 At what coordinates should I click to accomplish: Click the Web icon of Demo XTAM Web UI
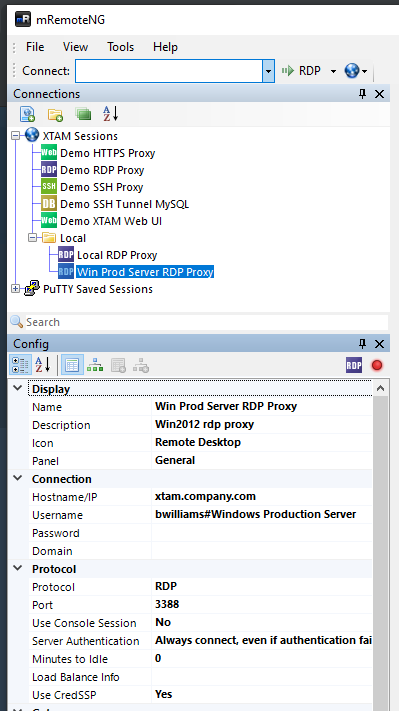[x=49, y=221]
